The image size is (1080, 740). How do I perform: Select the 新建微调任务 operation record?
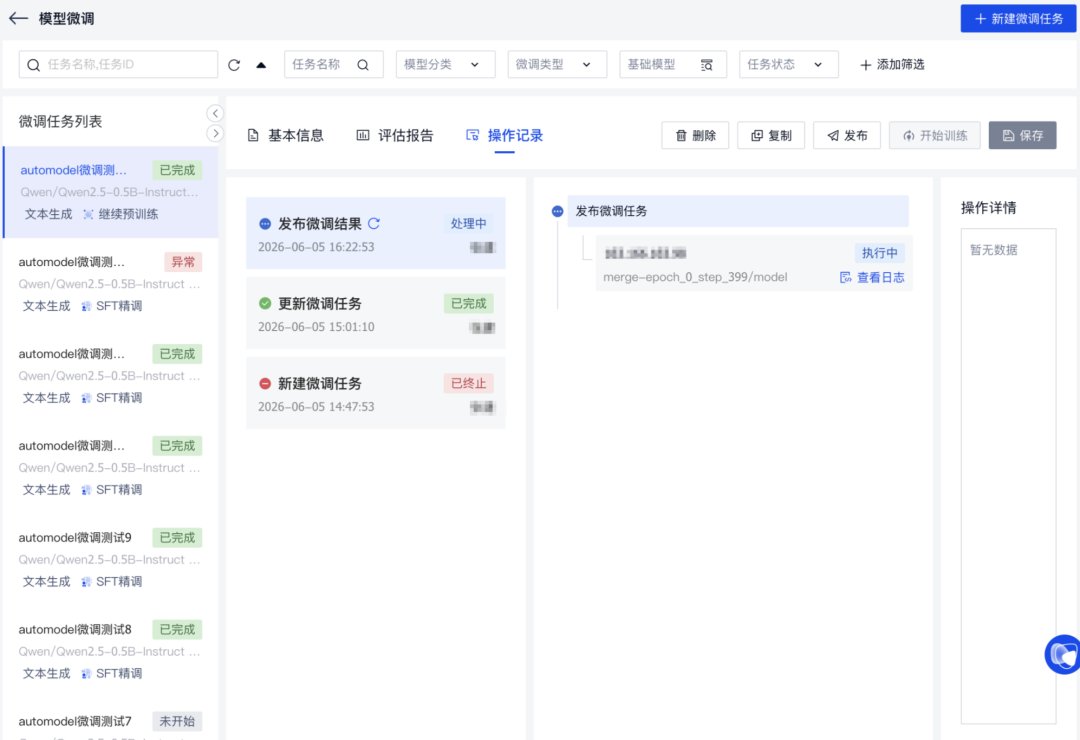pos(375,393)
